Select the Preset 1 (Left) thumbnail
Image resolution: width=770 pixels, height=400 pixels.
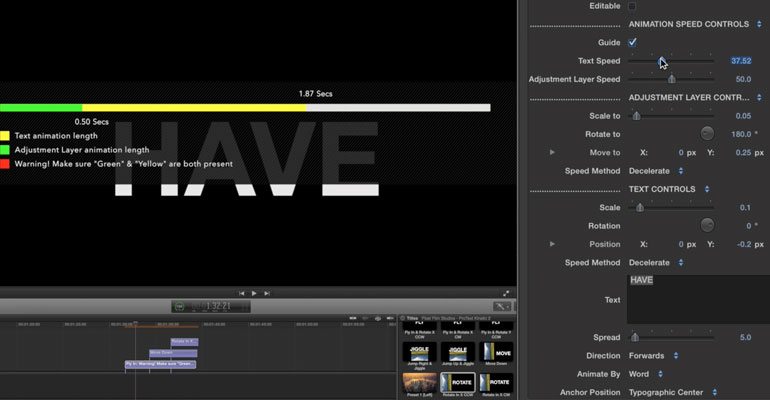[x=419, y=382]
